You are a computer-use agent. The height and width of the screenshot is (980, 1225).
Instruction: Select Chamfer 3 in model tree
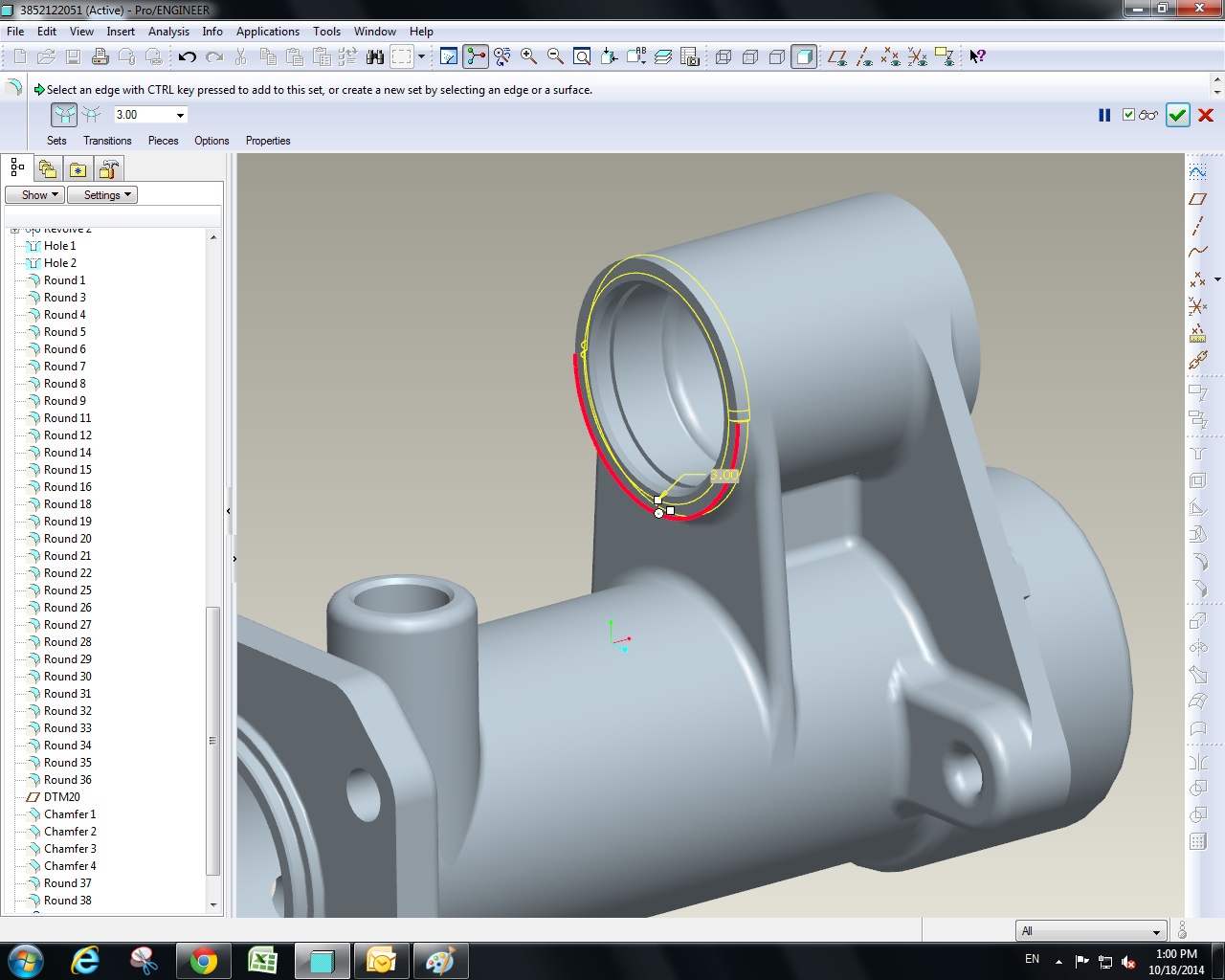coord(70,849)
